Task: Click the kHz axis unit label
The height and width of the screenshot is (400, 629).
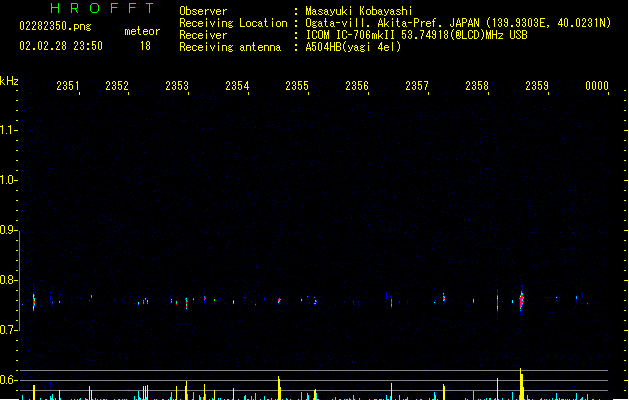Action: (9, 81)
